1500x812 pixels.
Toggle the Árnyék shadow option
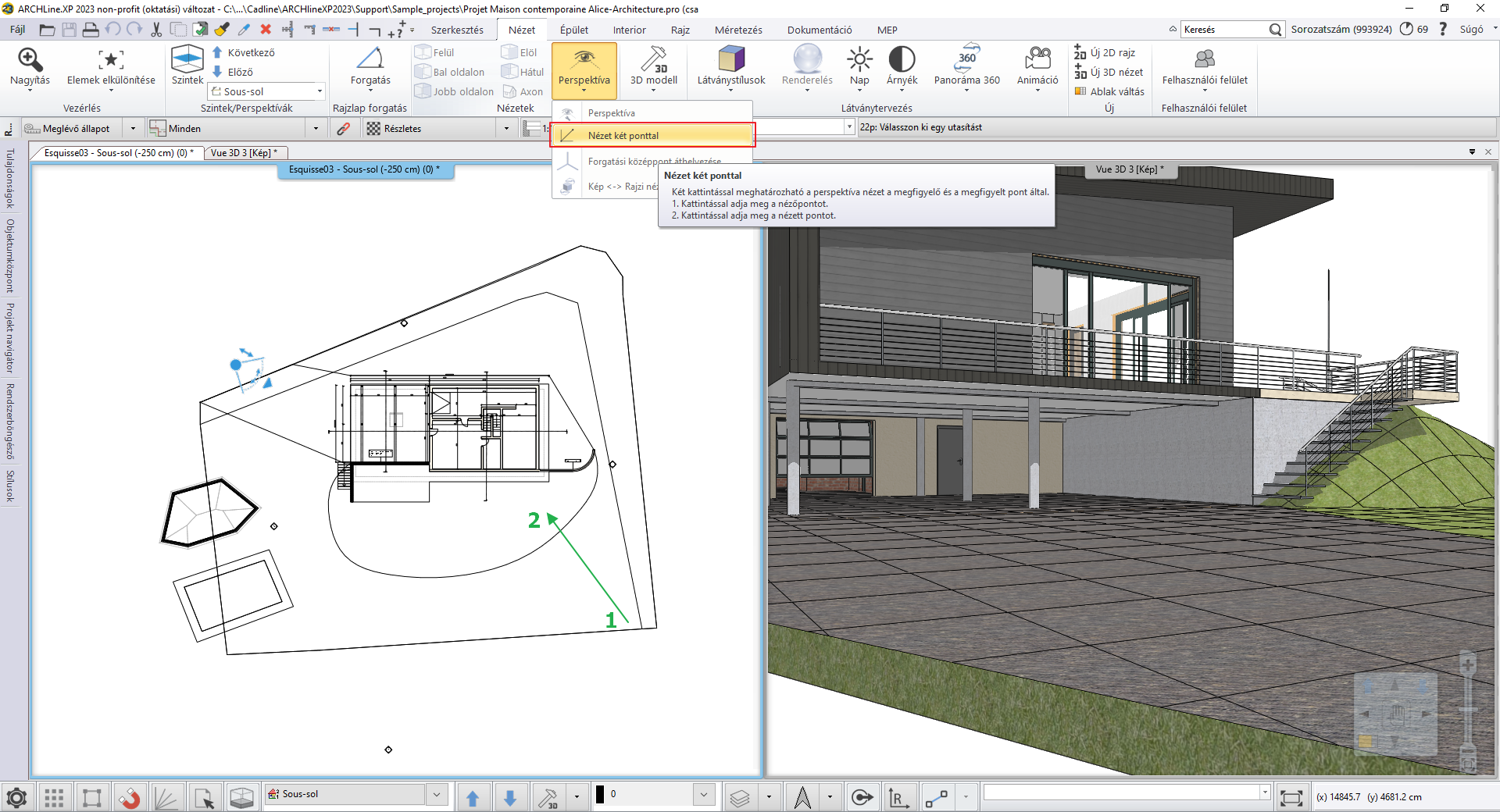pyautogui.click(x=902, y=60)
